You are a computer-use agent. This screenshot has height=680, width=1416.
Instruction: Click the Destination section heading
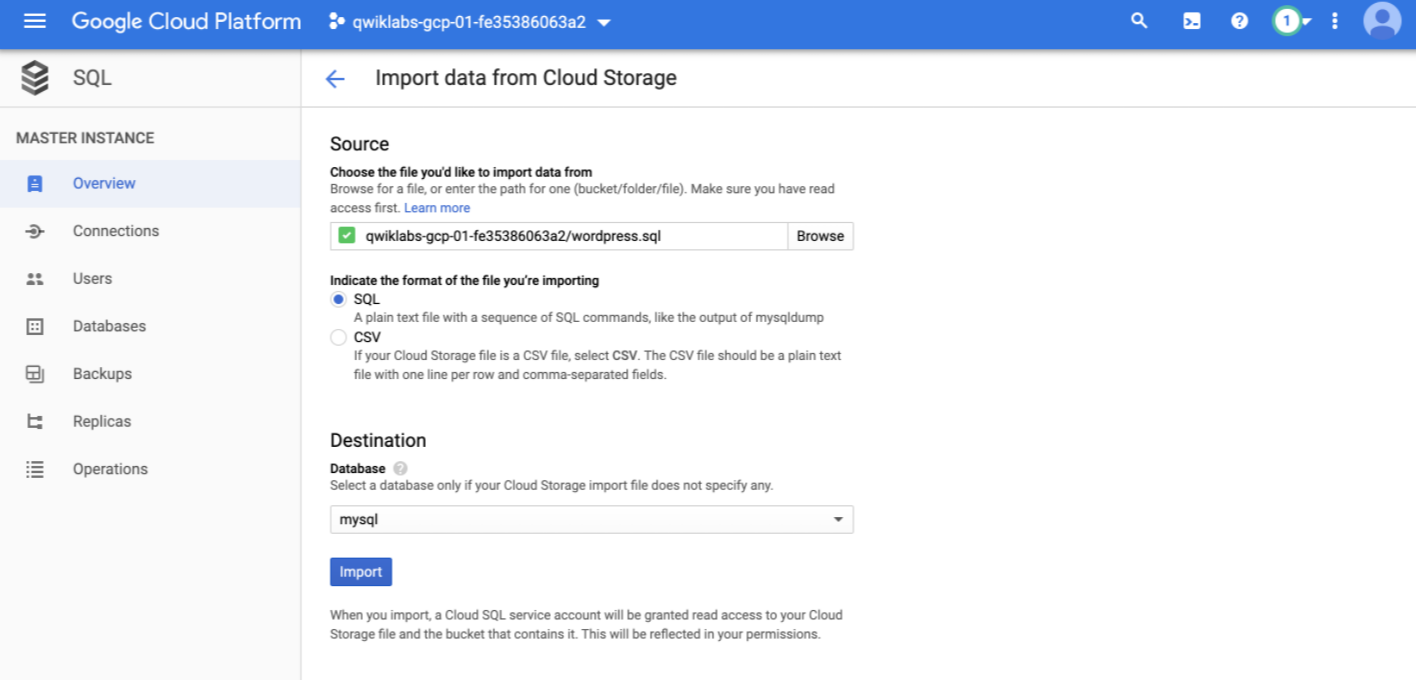(x=378, y=440)
